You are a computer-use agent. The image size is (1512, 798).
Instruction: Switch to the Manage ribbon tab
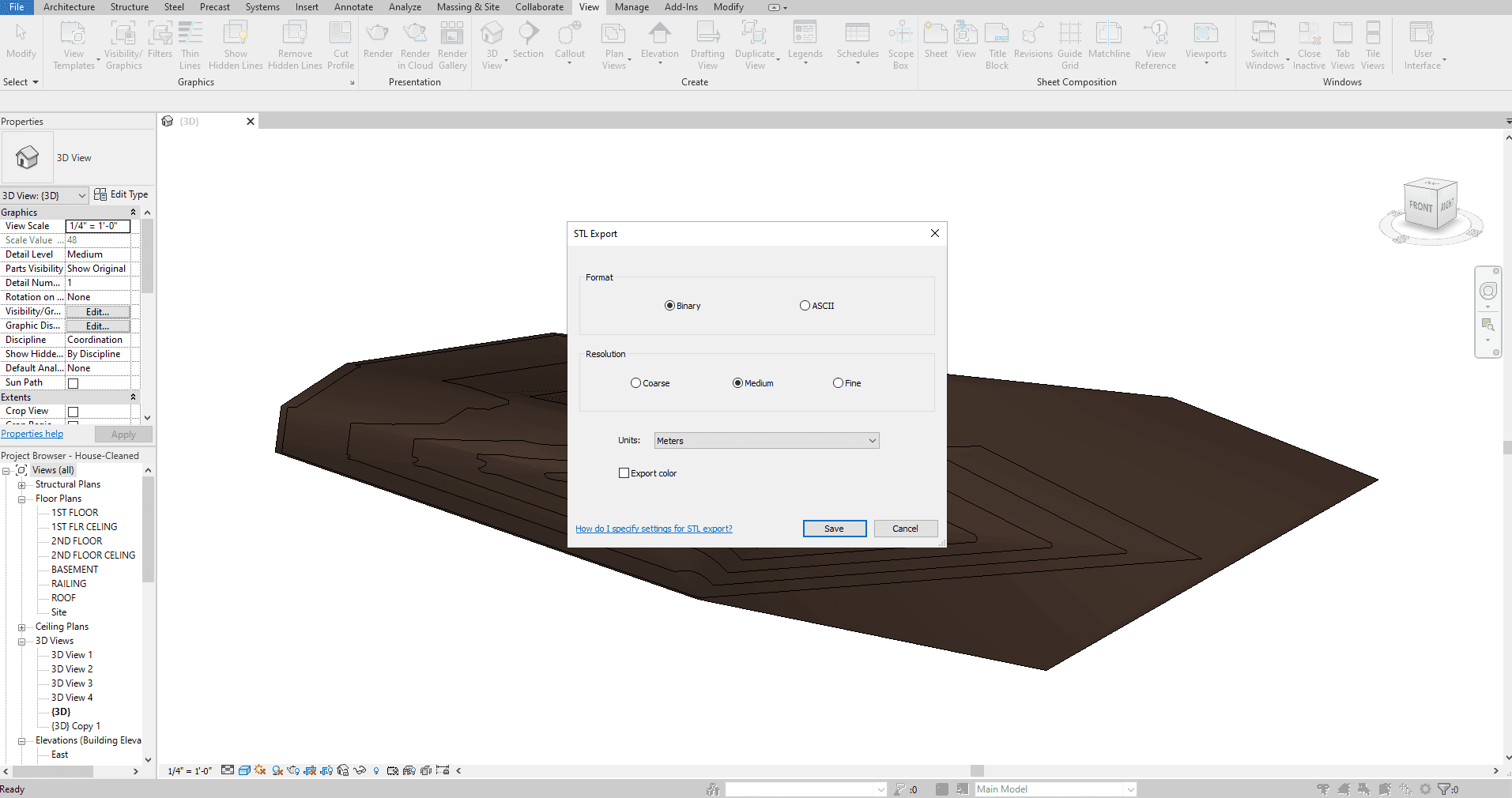pos(631,7)
